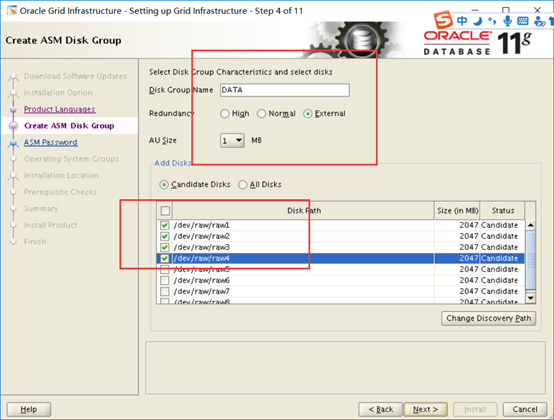The height and width of the screenshot is (420, 554).
Task: Select the /dev/raw/raw1 path text
Action: point(201,225)
